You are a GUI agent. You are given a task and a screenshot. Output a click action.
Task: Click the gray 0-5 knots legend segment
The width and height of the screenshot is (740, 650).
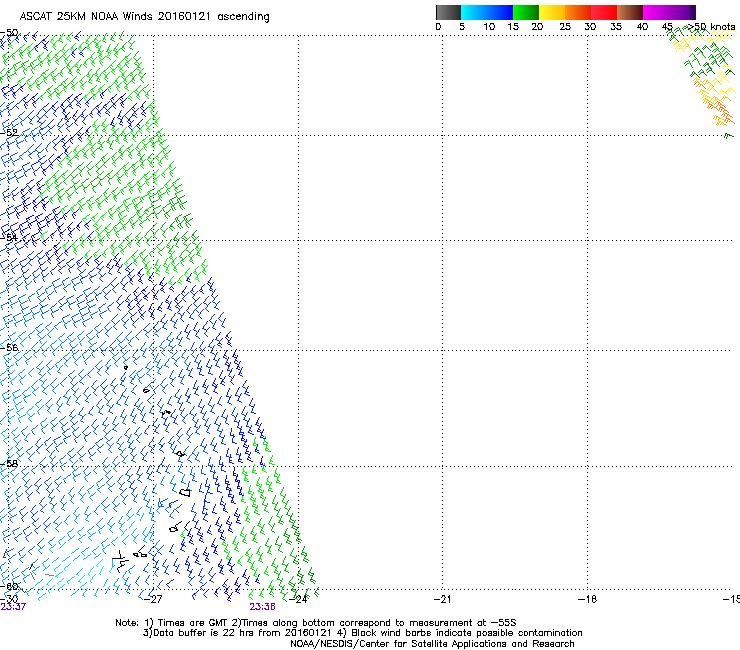pos(448,12)
